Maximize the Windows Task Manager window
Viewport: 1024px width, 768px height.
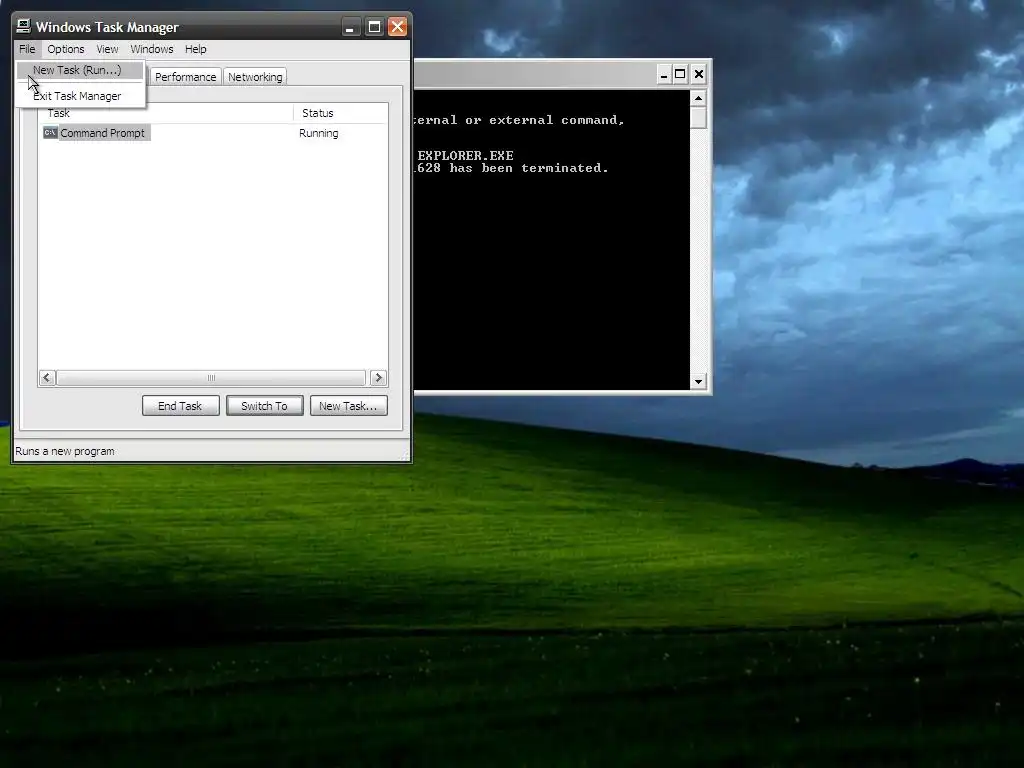click(x=374, y=27)
